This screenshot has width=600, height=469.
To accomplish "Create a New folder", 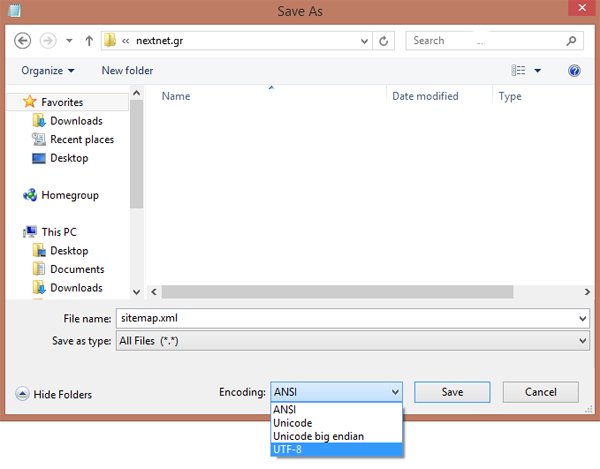I will [127, 71].
